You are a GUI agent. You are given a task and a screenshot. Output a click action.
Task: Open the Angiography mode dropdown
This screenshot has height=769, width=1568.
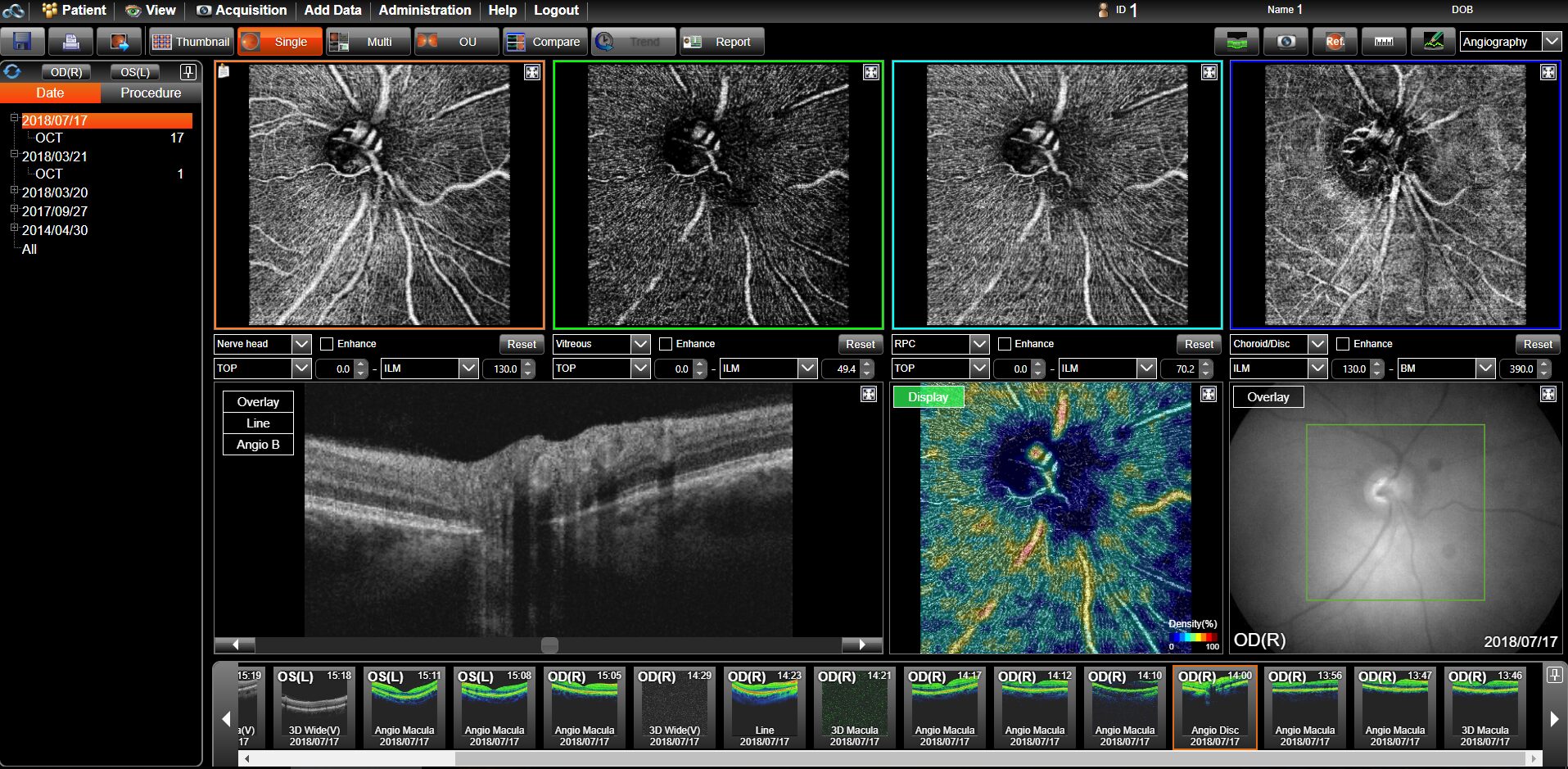1551,42
